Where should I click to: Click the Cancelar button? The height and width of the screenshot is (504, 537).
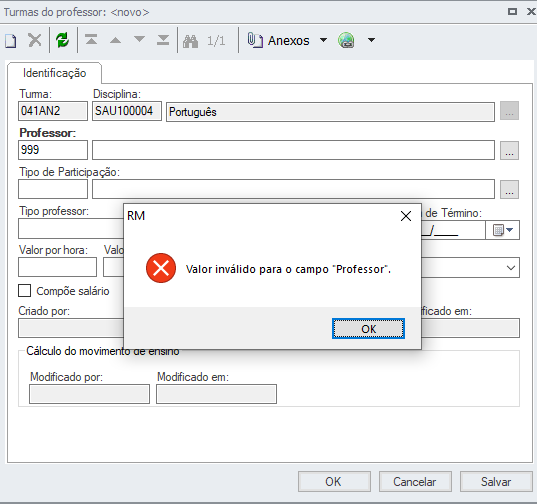point(415,482)
